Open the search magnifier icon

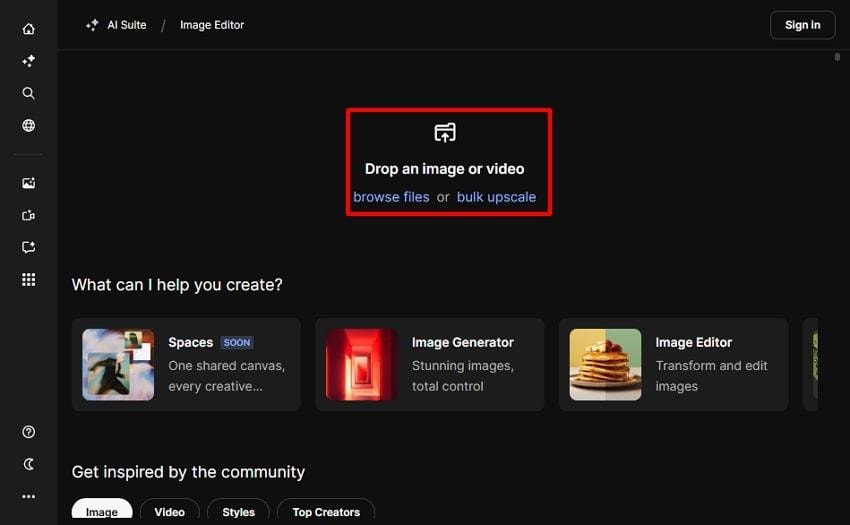pos(29,93)
